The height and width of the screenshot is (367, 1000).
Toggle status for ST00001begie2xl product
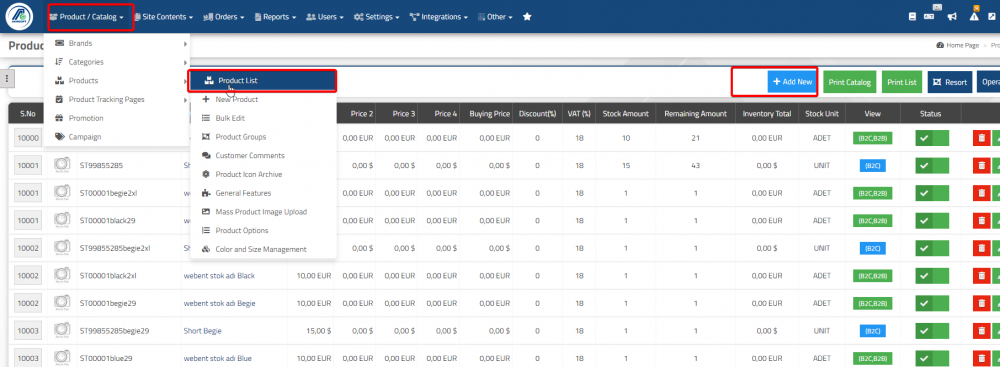(x=932, y=193)
